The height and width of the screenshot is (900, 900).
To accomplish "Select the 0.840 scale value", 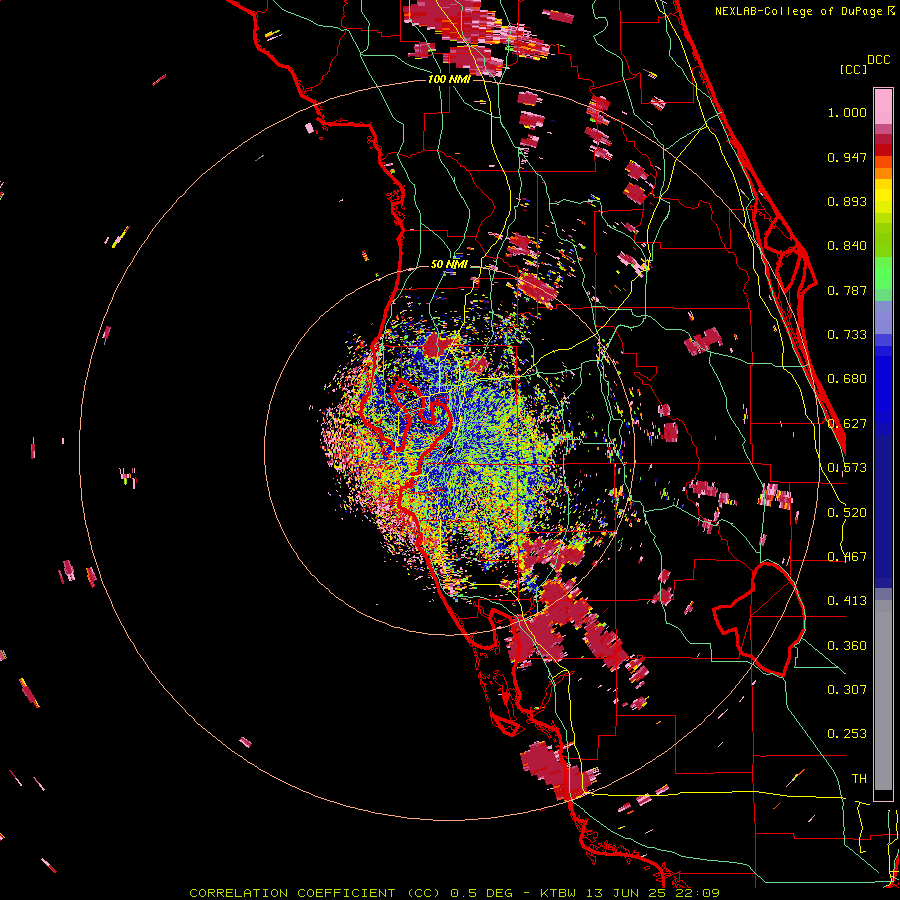I will [x=847, y=246].
